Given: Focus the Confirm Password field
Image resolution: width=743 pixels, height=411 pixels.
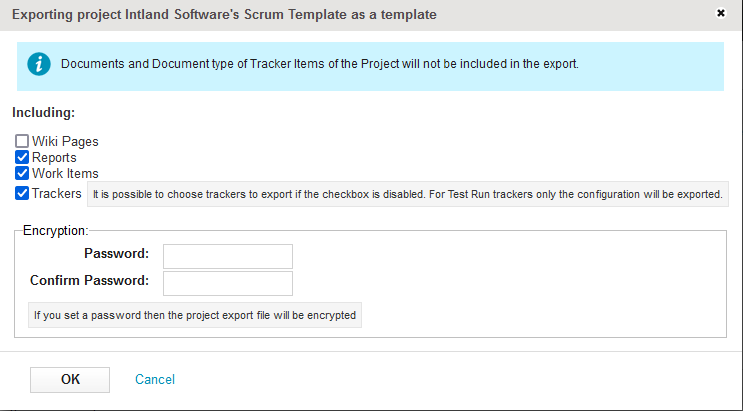Looking at the screenshot, I should click(x=228, y=283).
